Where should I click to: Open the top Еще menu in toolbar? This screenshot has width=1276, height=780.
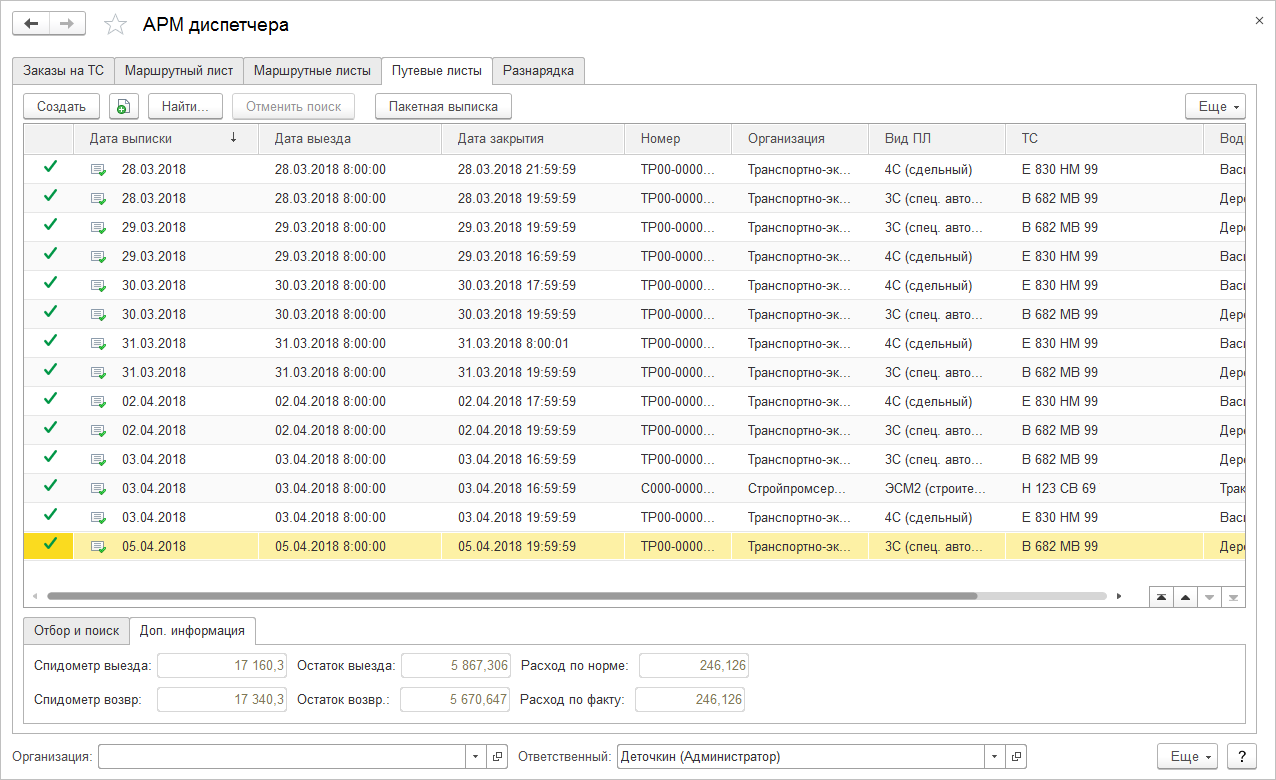click(1215, 106)
